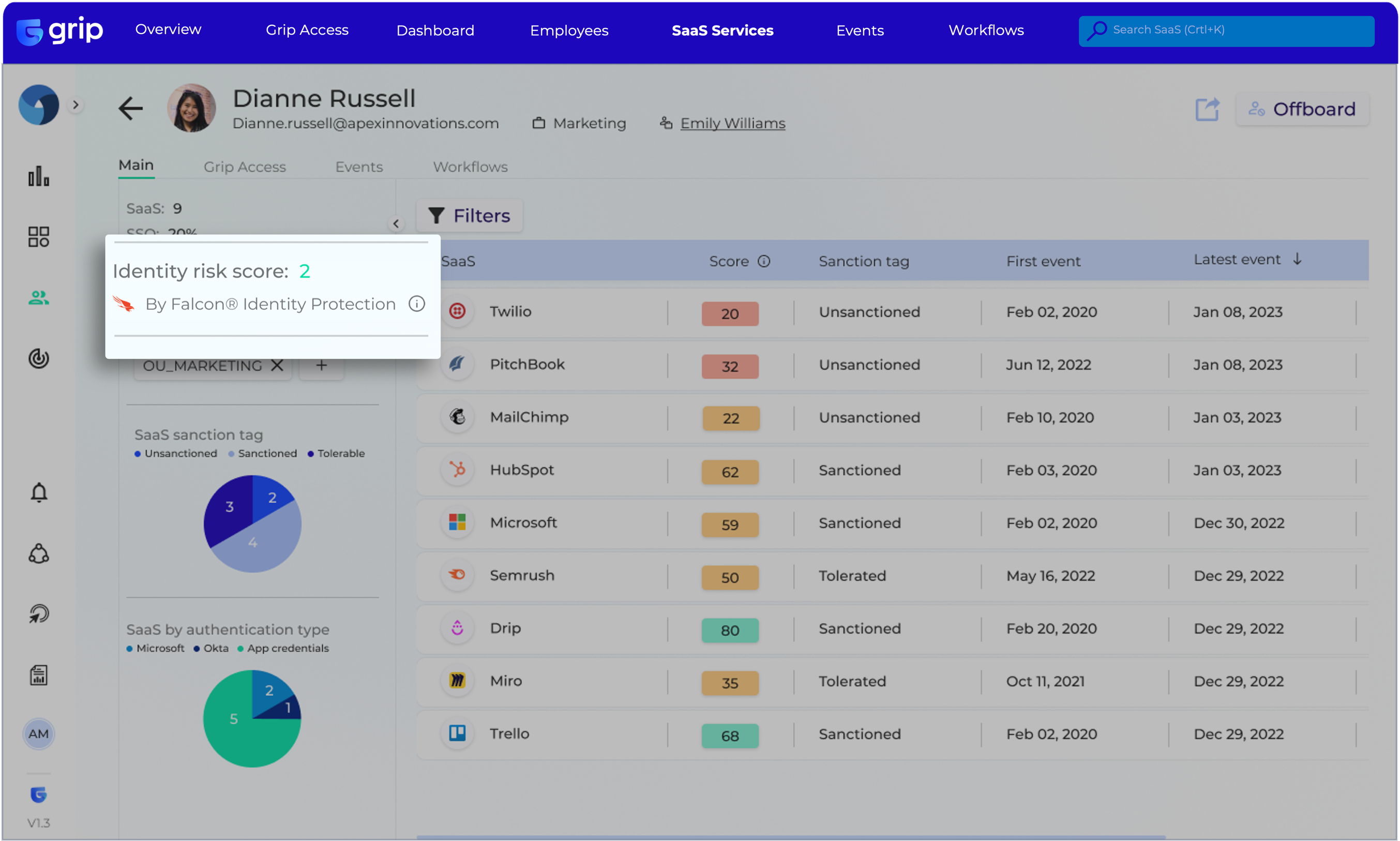Click the Score info icon
Viewport: 1400px width, 841px height.
coord(764,261)
